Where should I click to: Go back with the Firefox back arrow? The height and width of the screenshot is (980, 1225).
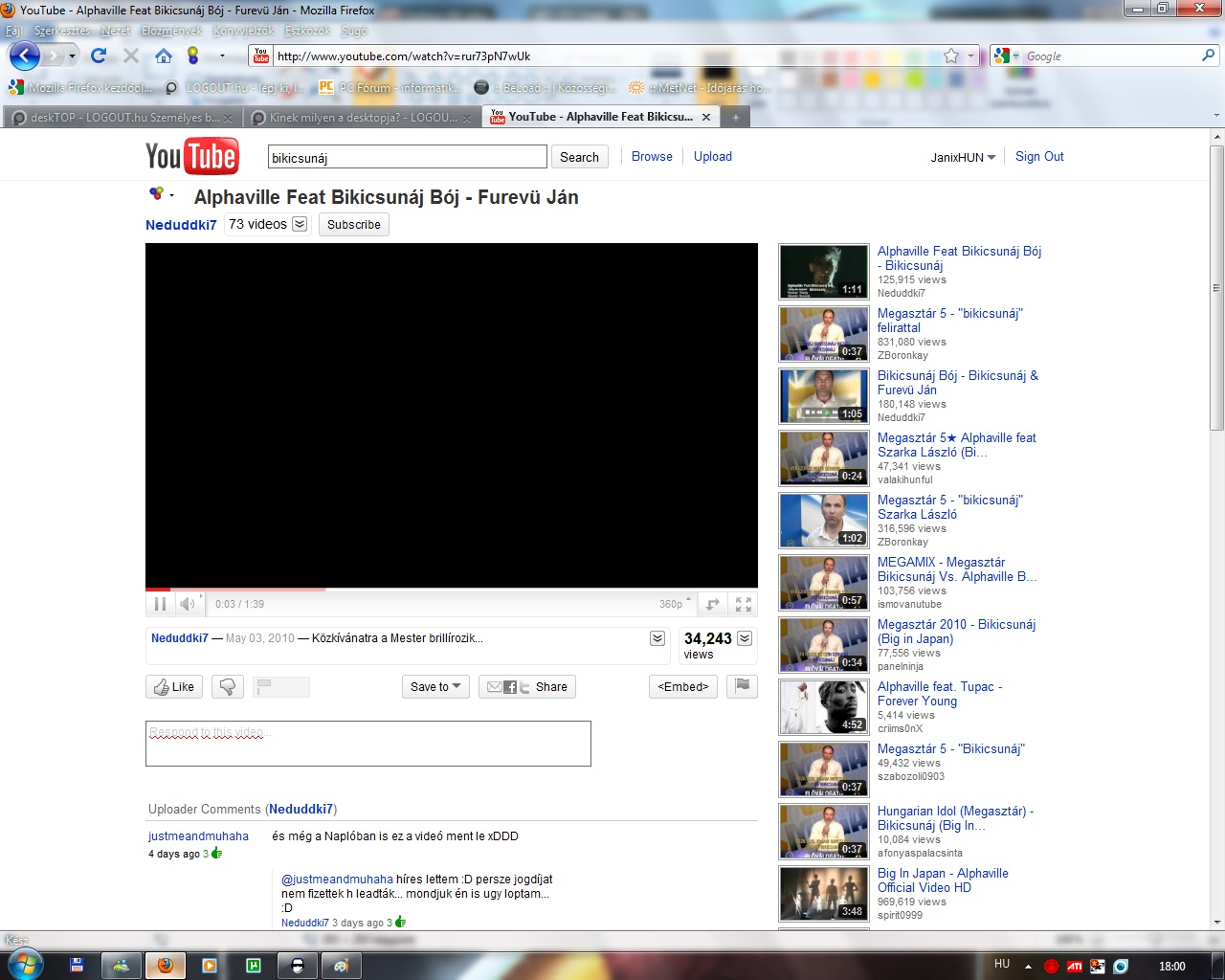coord(24,56)
